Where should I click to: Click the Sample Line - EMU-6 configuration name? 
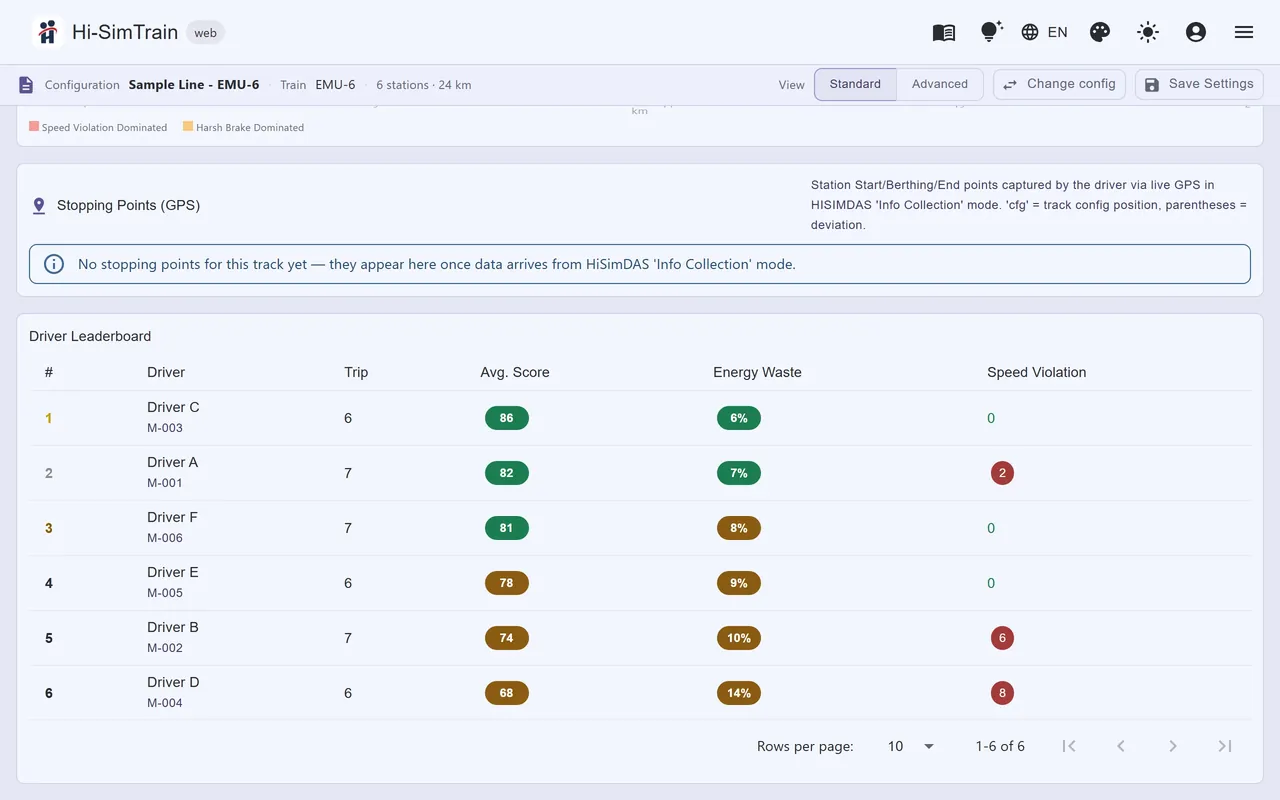click(x=194, y=85)
